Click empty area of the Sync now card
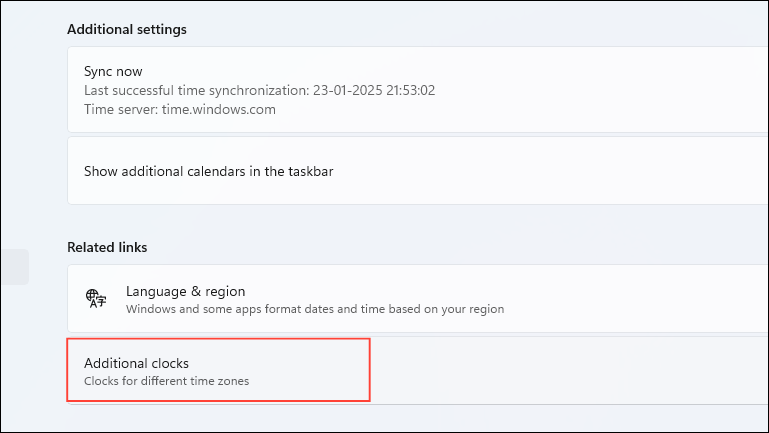The height and width of the screenshot is (433, 769). tap(600, 90)
